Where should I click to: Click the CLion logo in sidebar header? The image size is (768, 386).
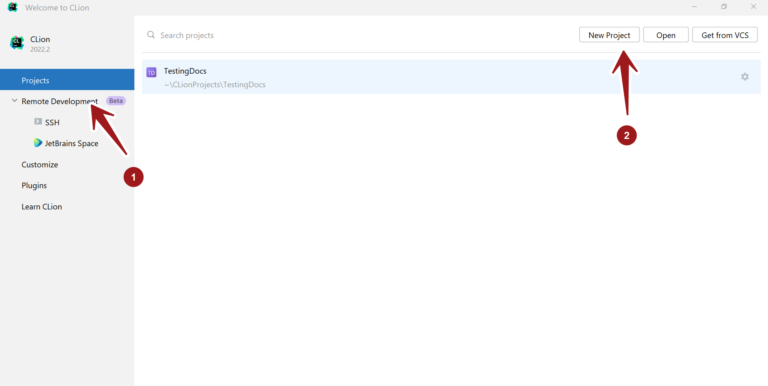coord(17,43)
